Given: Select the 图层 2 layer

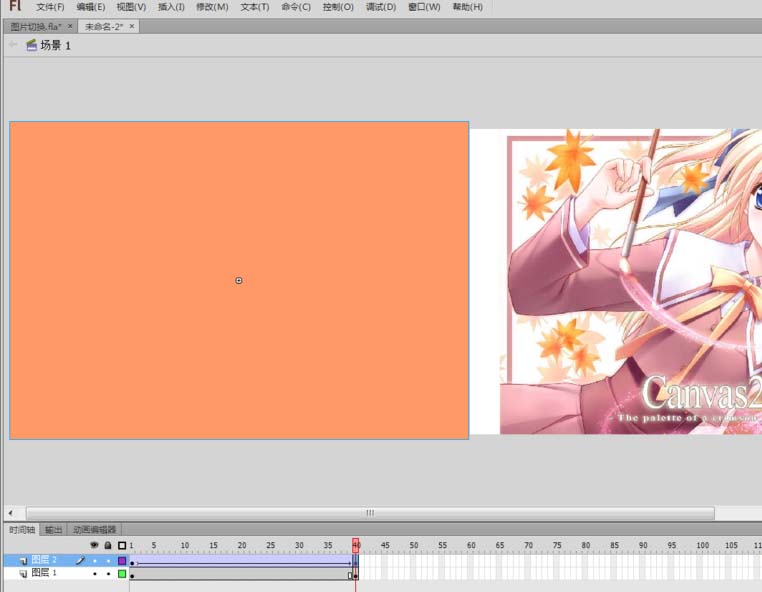Looking at the screenshot, I should pyautogui.click(x=44, y=560).
